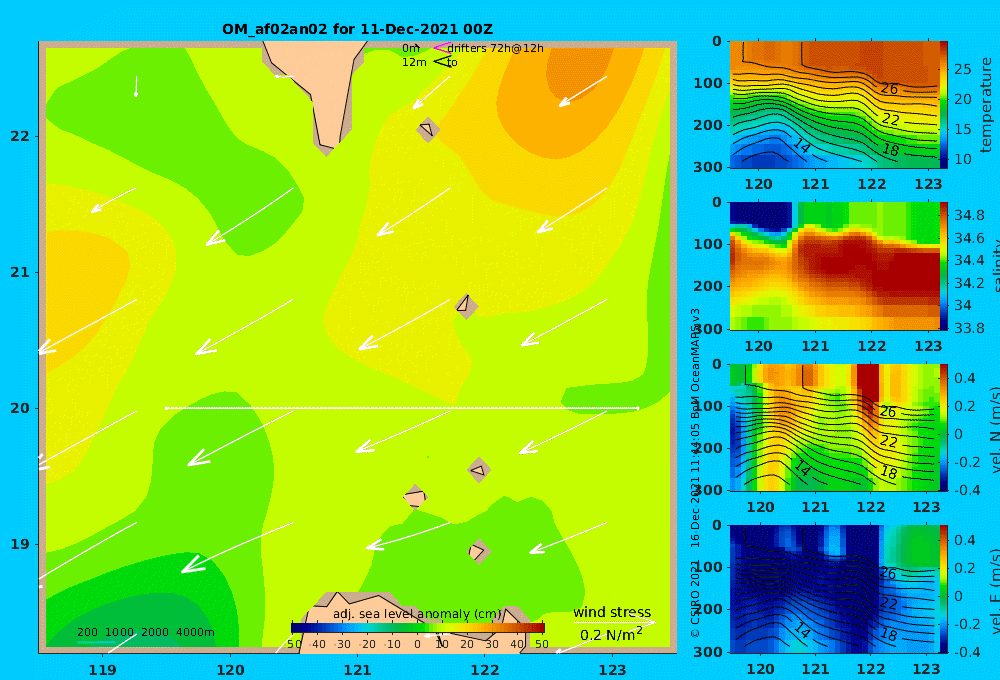The width and height of the screenshot is (1000, 680).
Task: Select the 'wind stress' label
Action: [x=612, y=612]
